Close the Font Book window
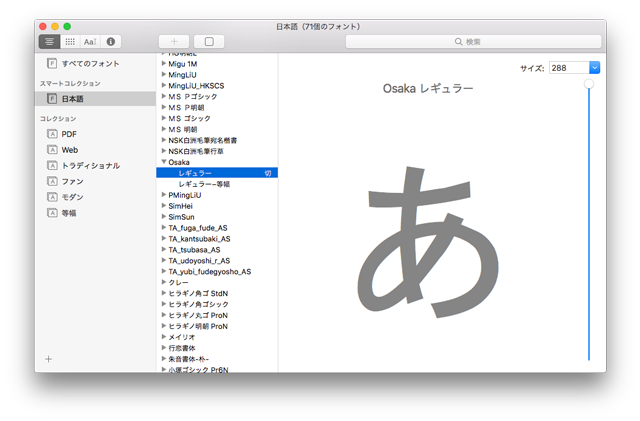The width and height of the screenshot is (640, 421). tap(43, 27)
